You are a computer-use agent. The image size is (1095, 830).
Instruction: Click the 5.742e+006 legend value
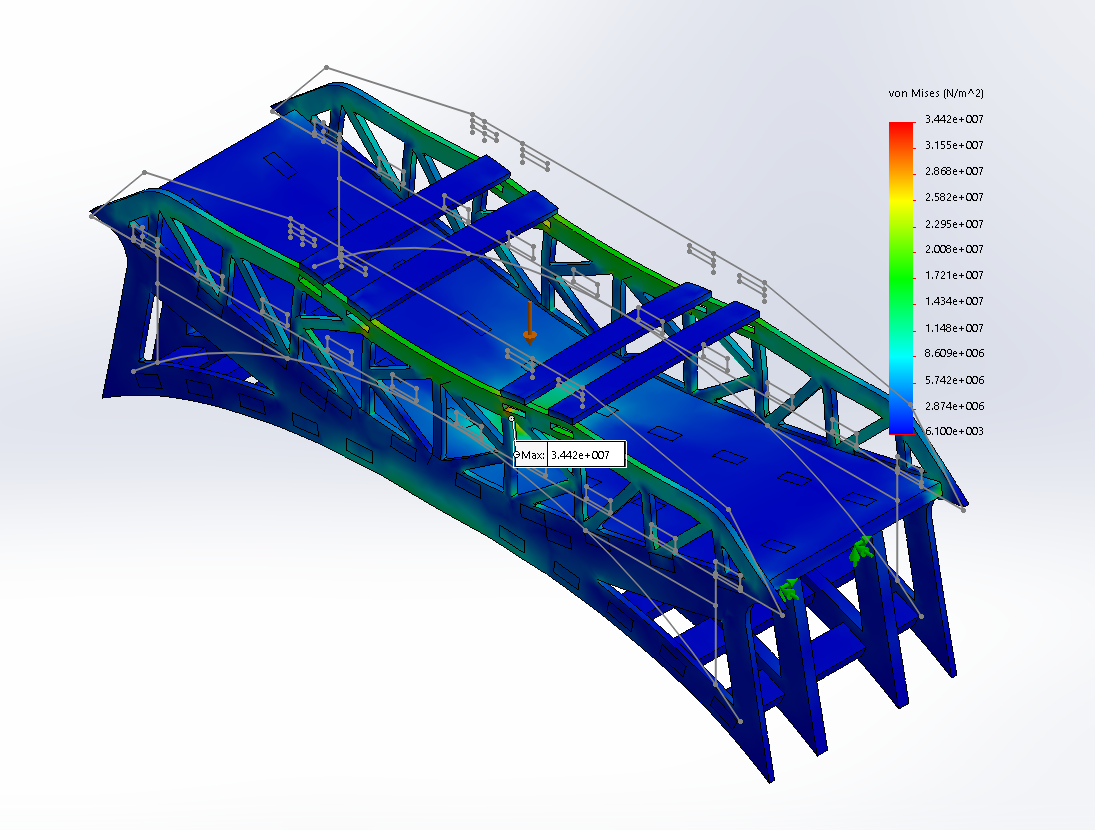(x=954, y=380)
